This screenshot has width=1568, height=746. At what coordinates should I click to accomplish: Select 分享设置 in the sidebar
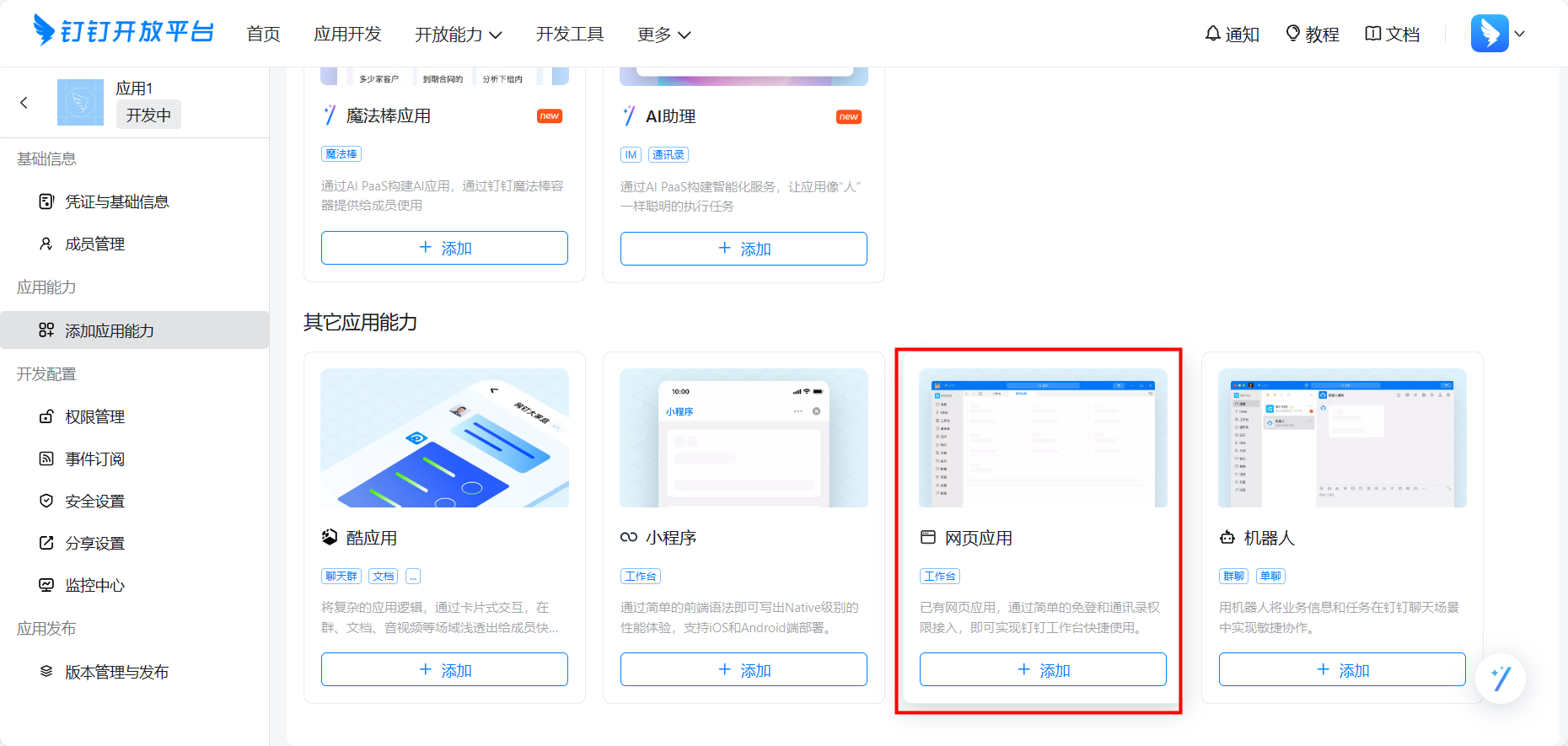click(135, 543)
